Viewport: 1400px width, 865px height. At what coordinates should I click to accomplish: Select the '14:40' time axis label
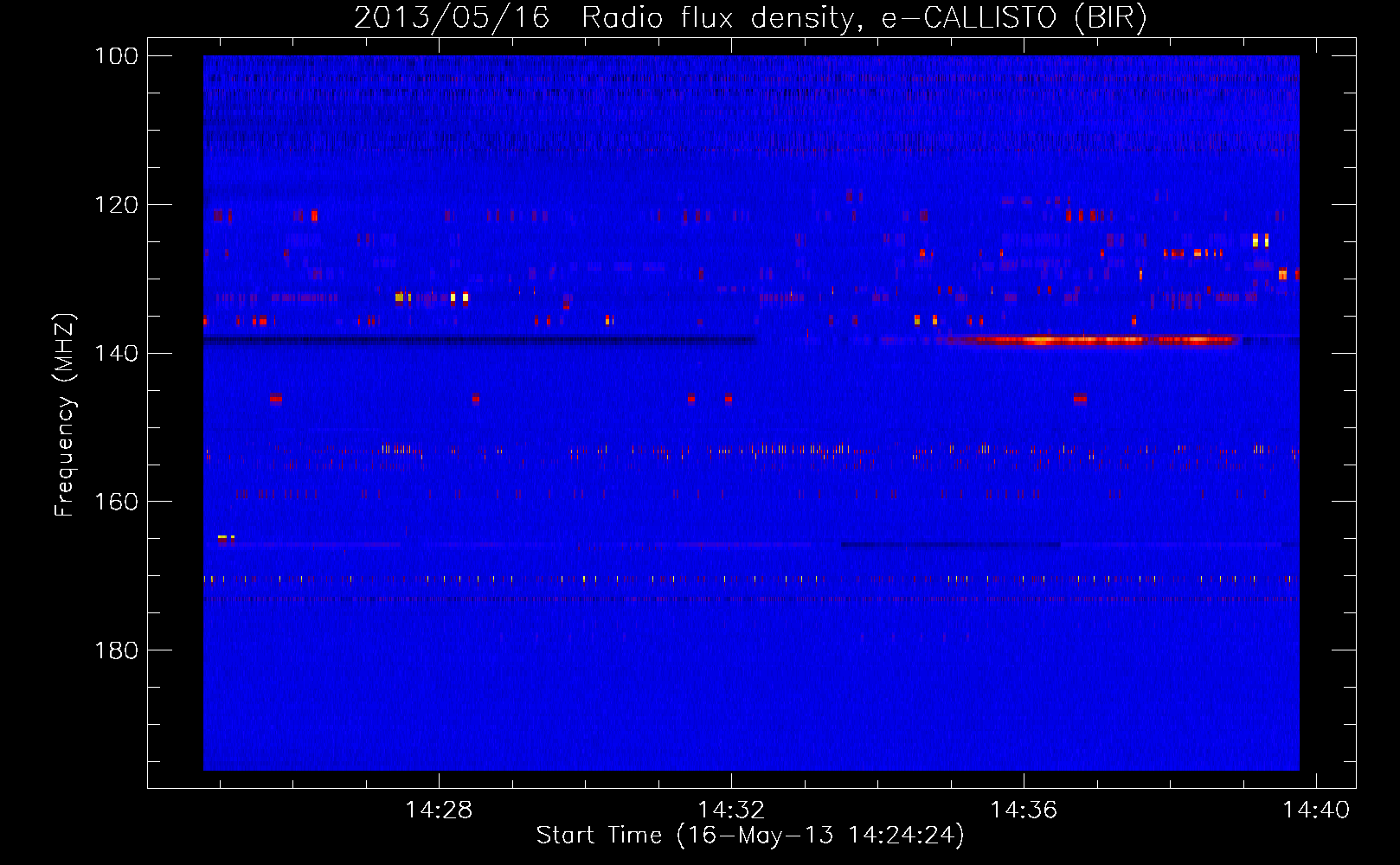tap(1316, 810)
